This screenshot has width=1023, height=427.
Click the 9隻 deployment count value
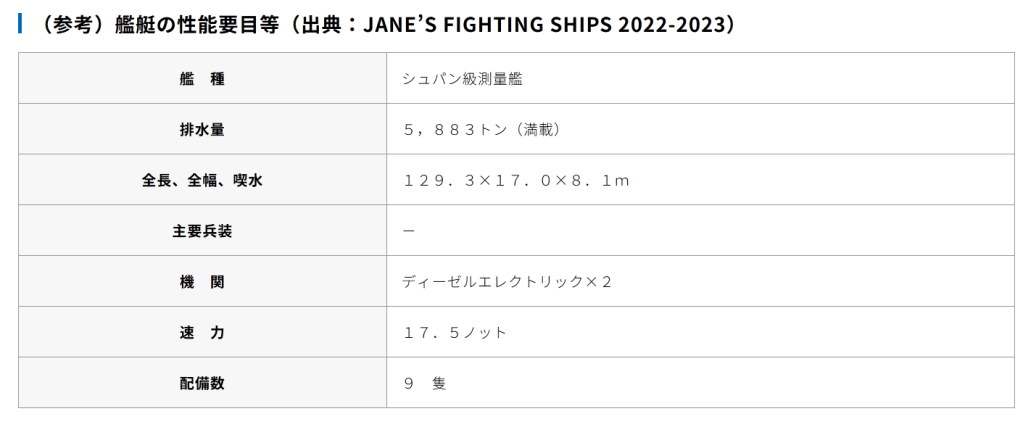coord(425,382)
